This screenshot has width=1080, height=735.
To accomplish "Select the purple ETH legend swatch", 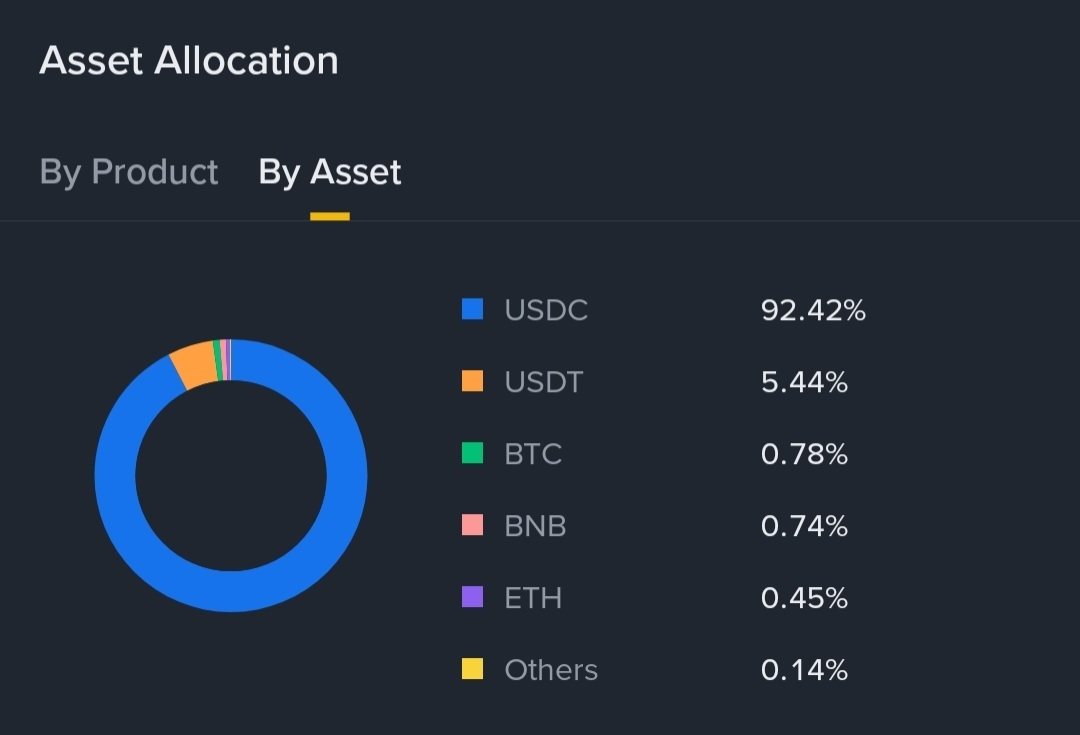I will point(472,597).
